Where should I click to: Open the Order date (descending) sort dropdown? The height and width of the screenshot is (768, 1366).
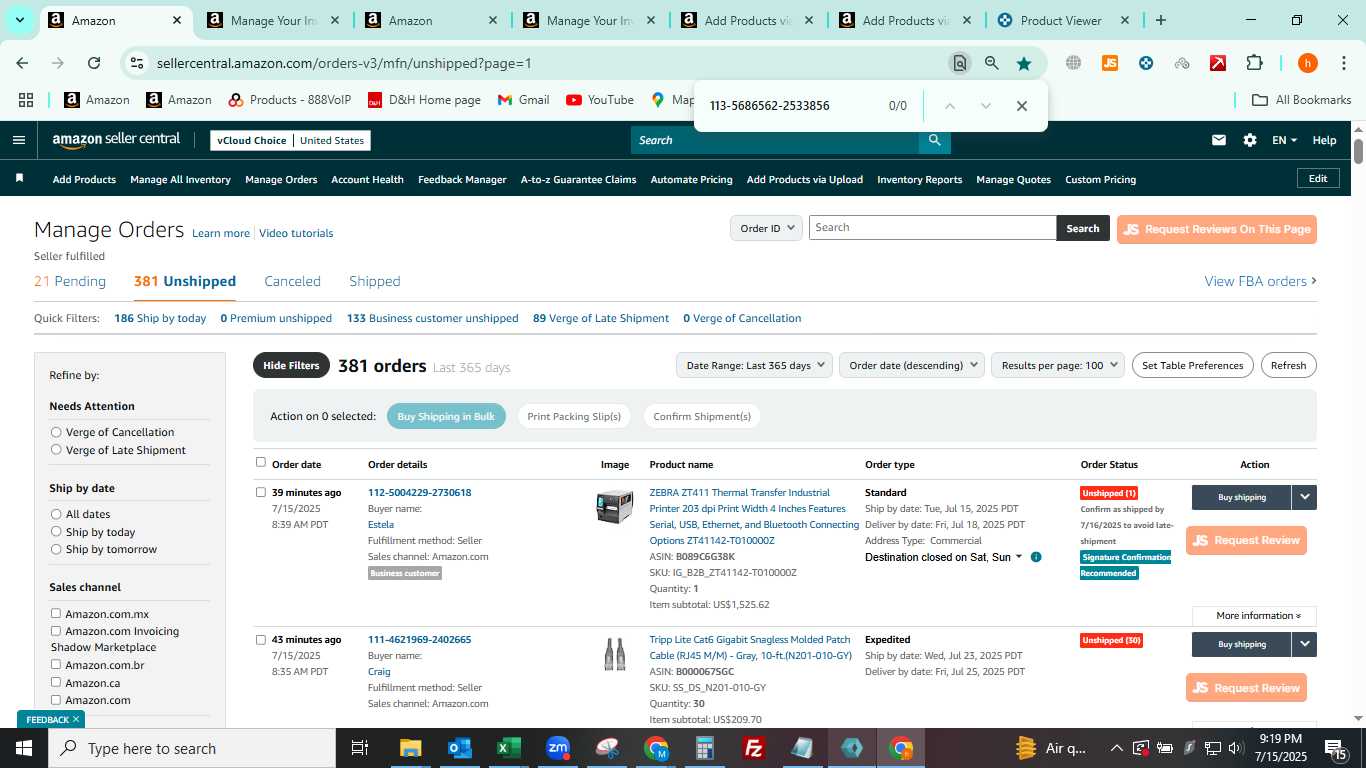[912, 365]
